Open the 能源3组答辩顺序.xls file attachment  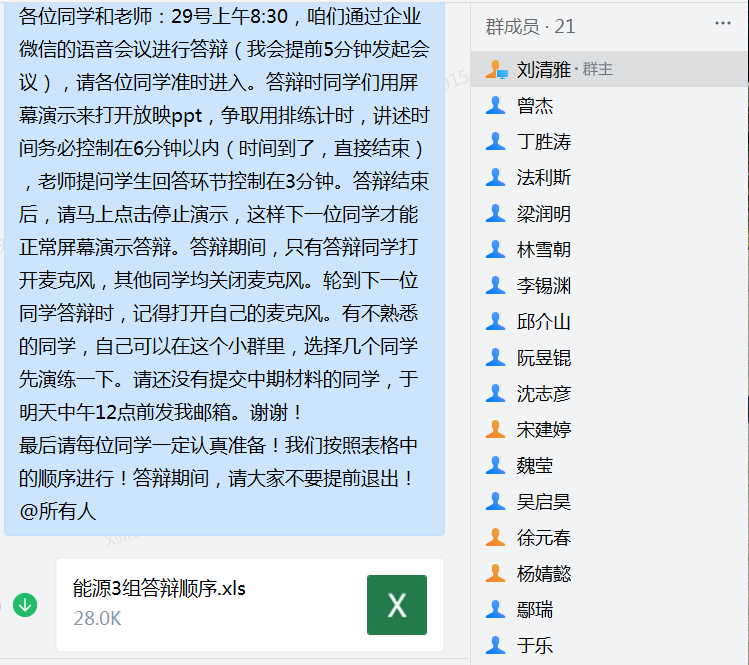pyautogui.click(x=160, y=589)
